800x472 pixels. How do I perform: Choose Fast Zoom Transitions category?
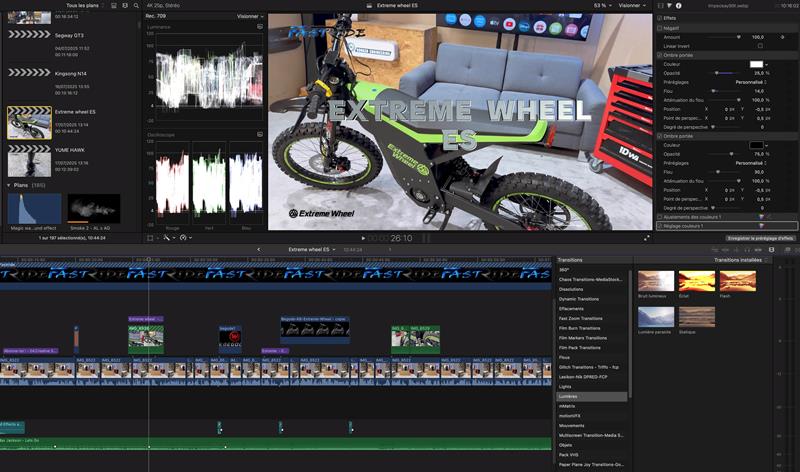coord(592,318)
